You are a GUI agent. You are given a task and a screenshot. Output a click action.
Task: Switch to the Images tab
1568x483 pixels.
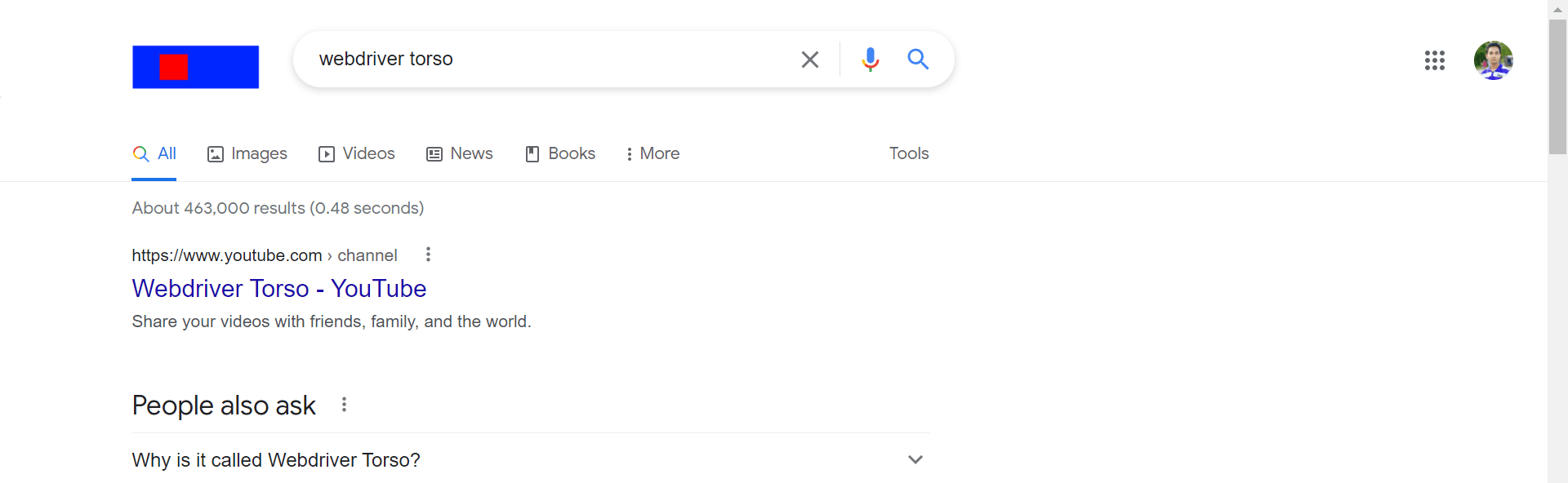tap(247, 153)
